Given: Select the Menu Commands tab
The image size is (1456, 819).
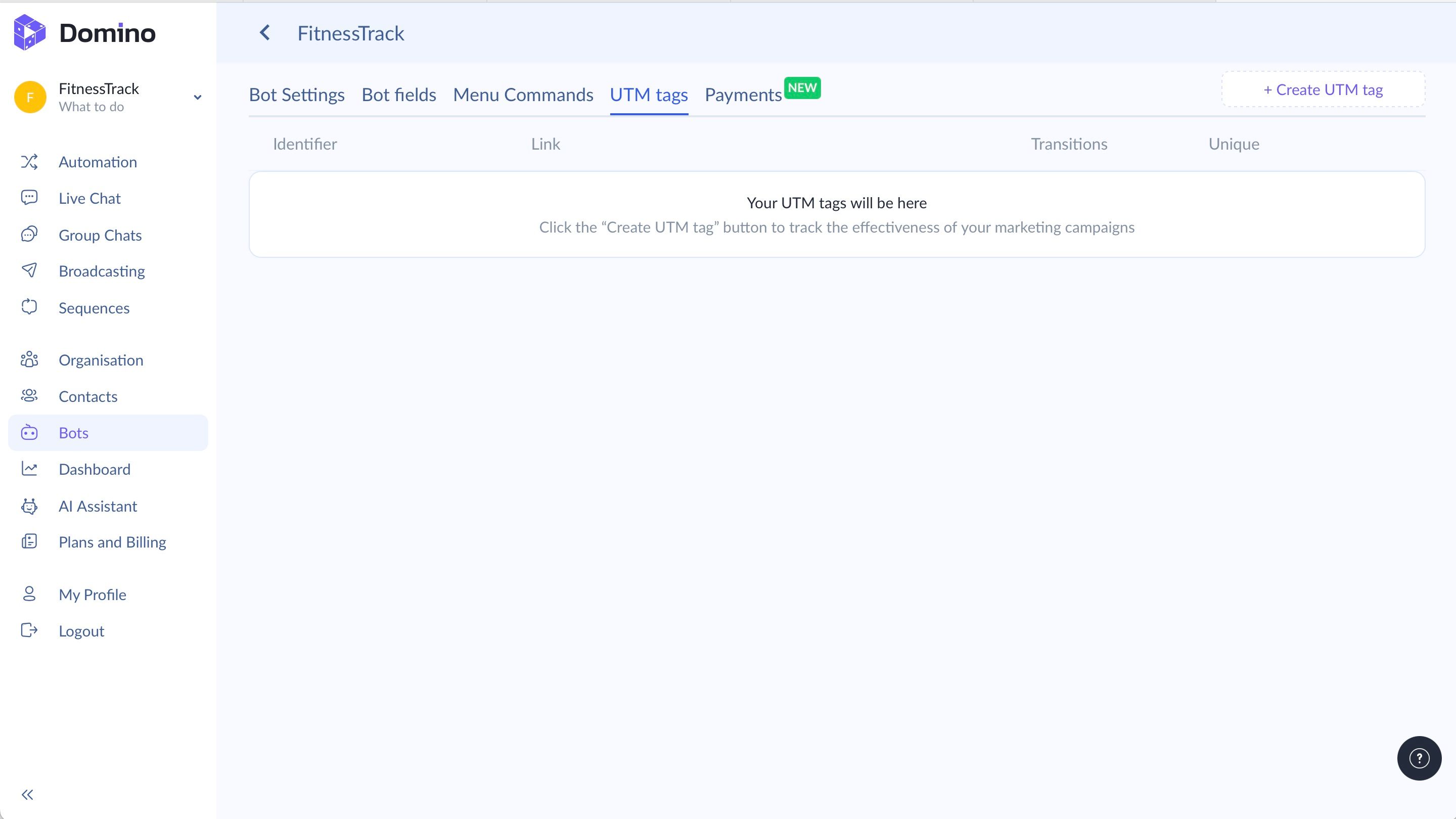Looking at the screenshot, I should pos(523,95).
